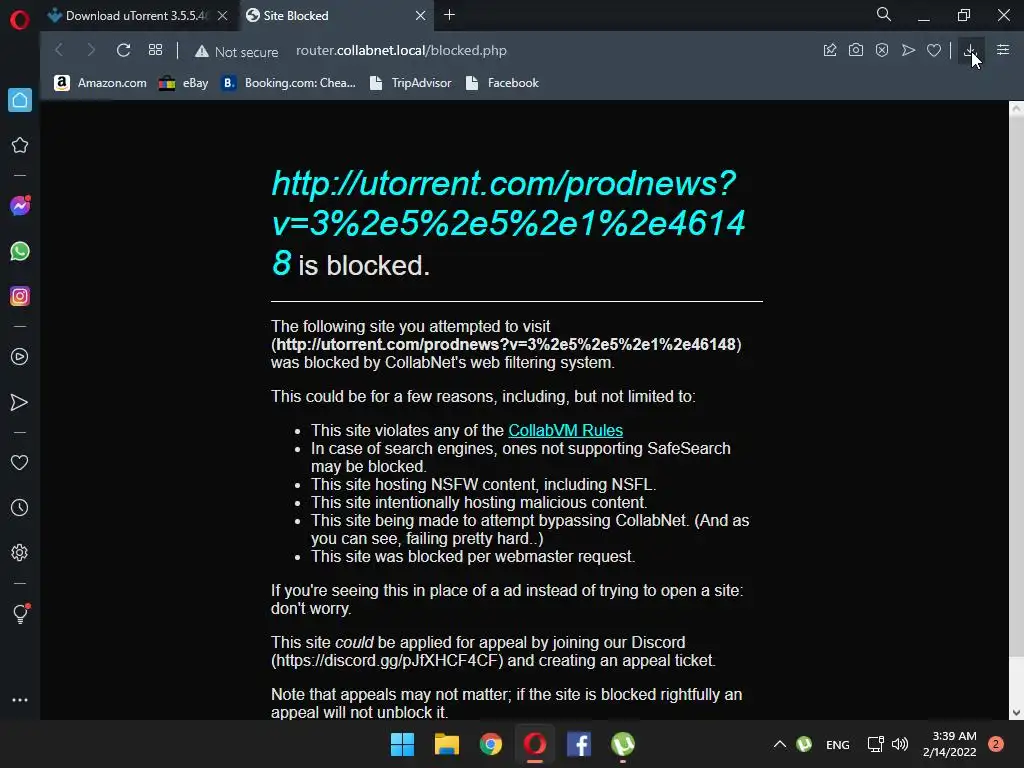Open the edit/share page icon in address bar
The width and height of the screenshot is (1024, 768).
[x=830, y=50]
